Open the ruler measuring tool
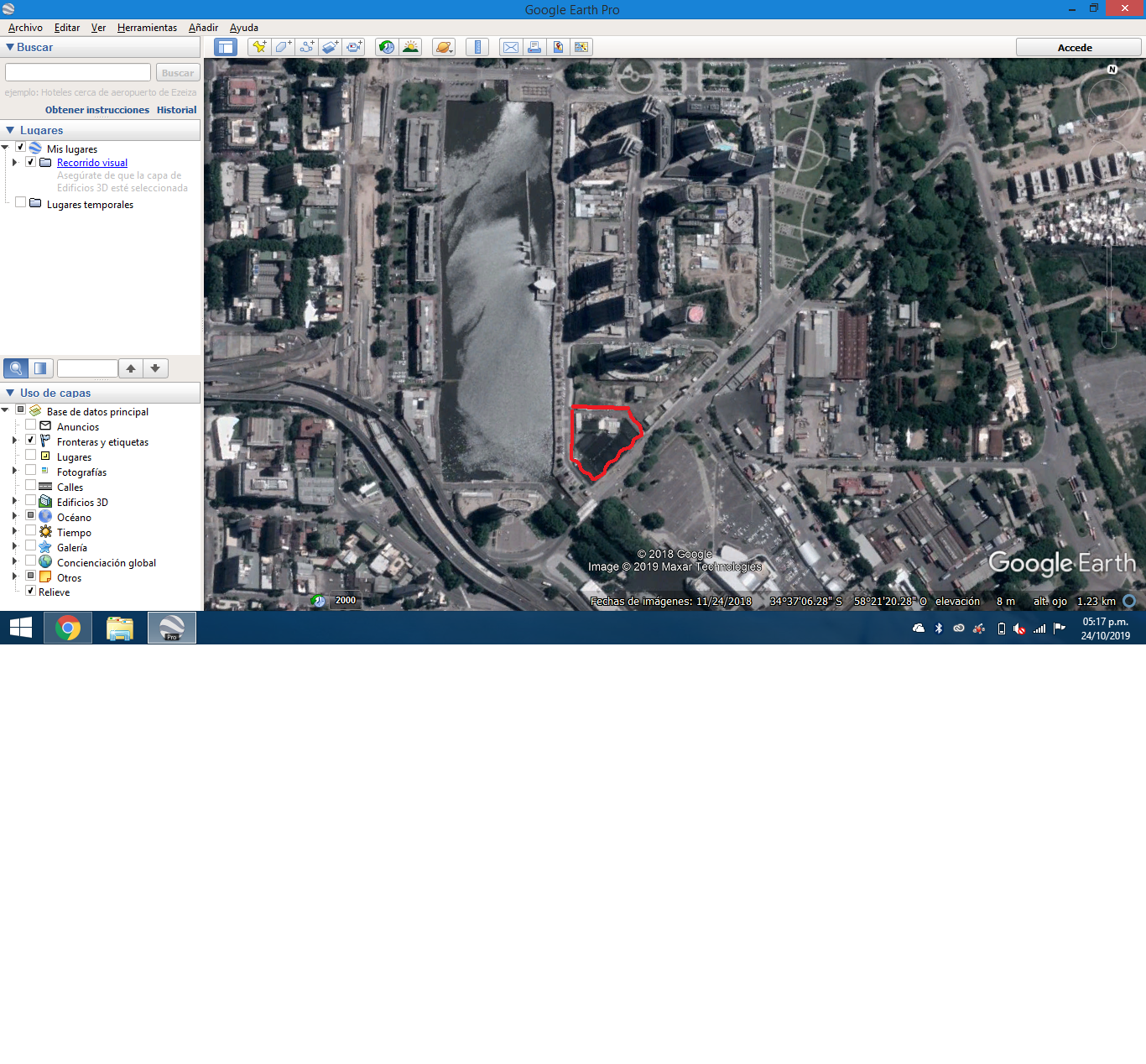The width and height of the screenshot is (1146, 1064). point(477,47)
